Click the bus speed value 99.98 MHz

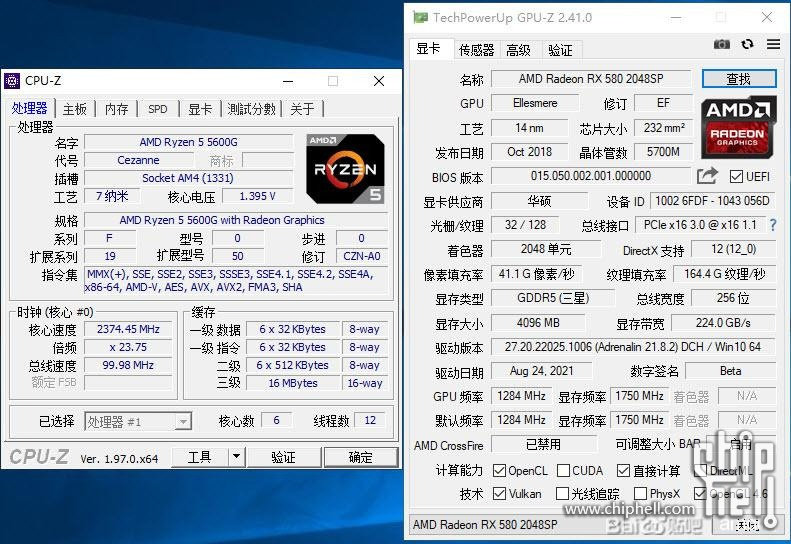click(x=128, y=365)
